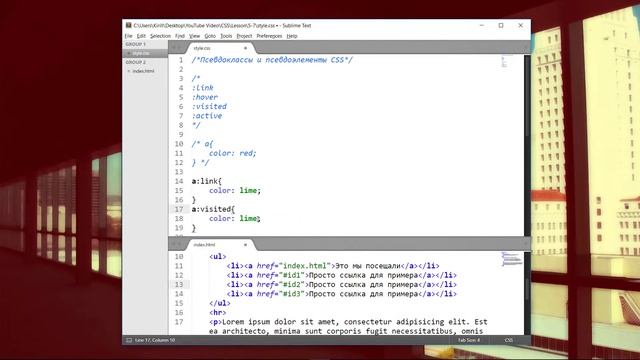
Task: Click the line with href="index.html"
Action: 333,266
